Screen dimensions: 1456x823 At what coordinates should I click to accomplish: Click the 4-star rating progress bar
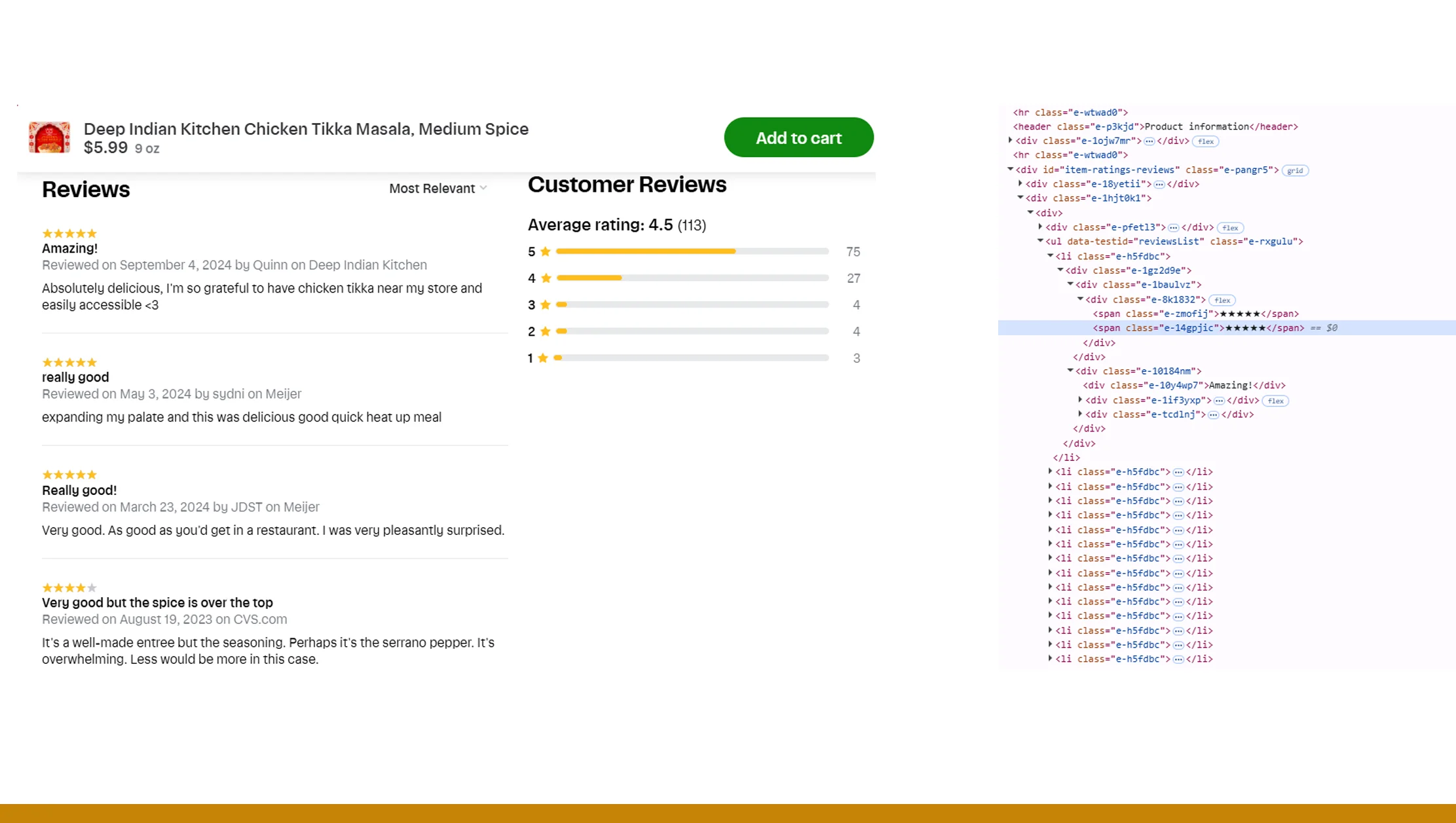pyautogui.click(x=691, y=278)
